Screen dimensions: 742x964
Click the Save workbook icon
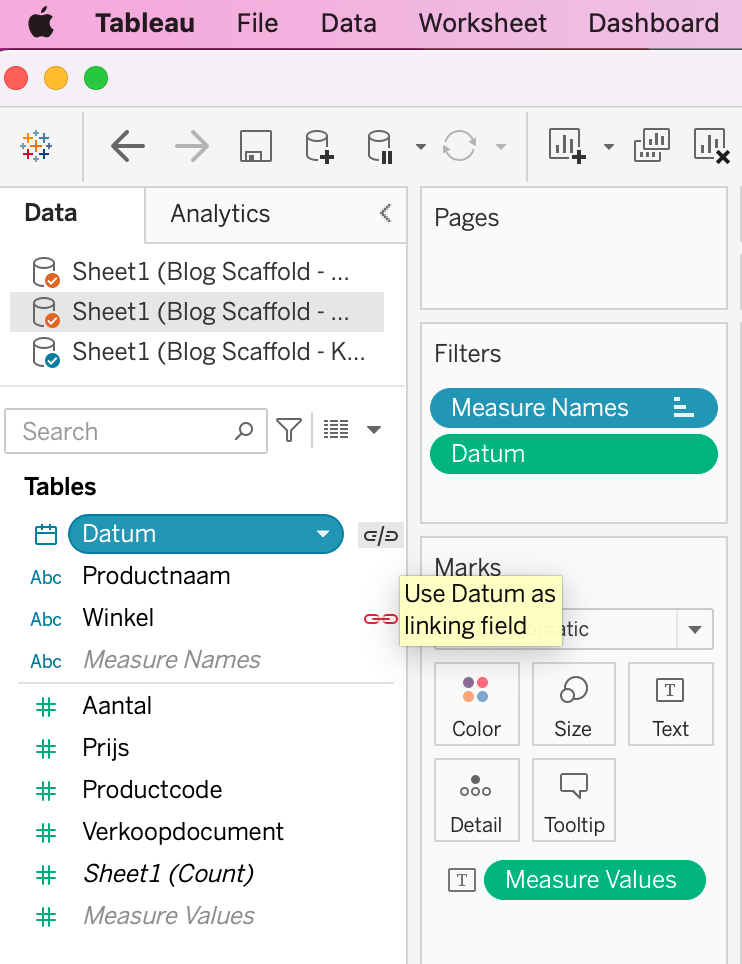coord(256,147)
